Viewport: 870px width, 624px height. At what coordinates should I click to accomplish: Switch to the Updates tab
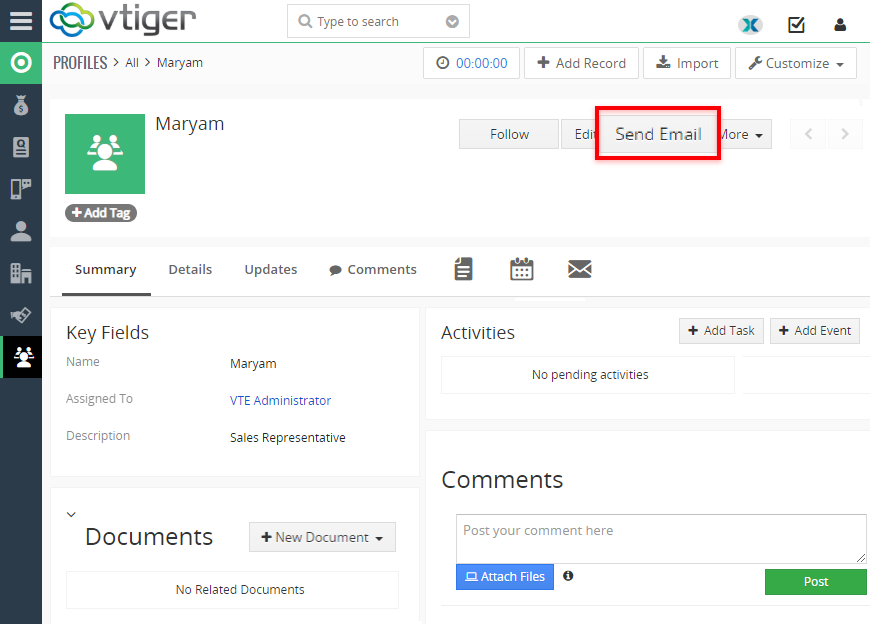pos(271,270)
